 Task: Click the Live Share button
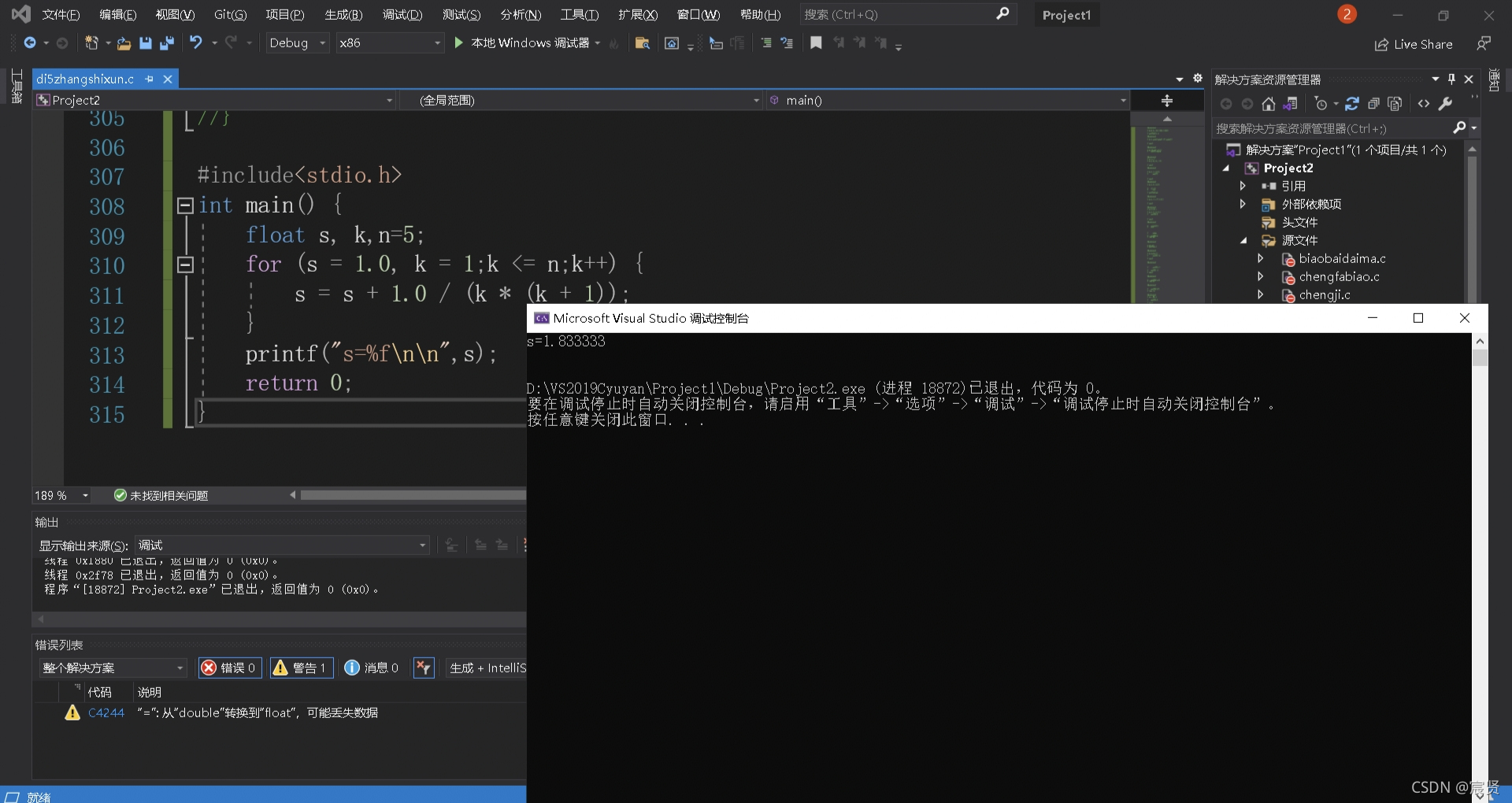coord(1414,45)
